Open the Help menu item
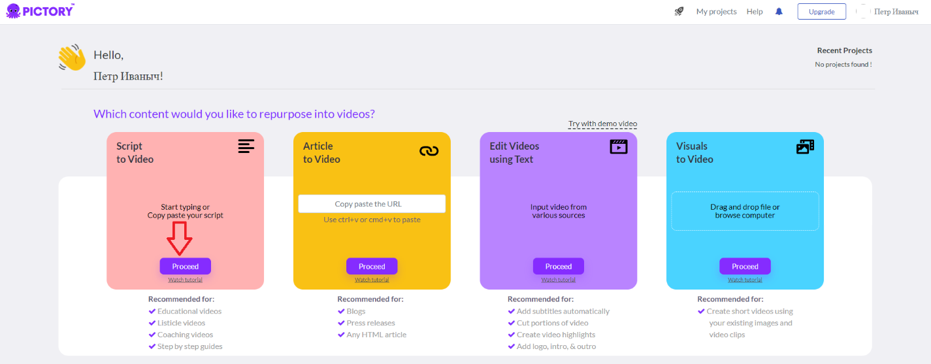 (x=755, y=11)
